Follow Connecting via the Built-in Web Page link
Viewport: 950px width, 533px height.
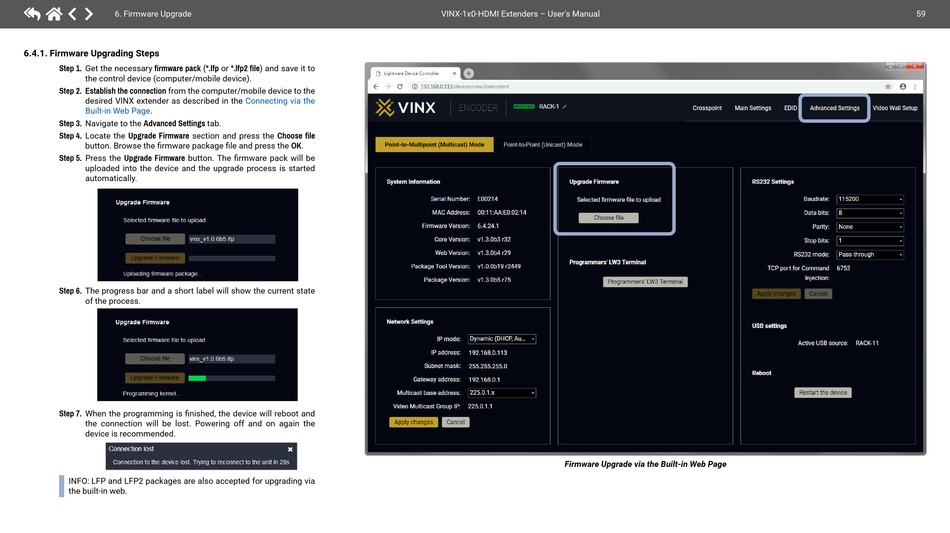click(279, 101)
